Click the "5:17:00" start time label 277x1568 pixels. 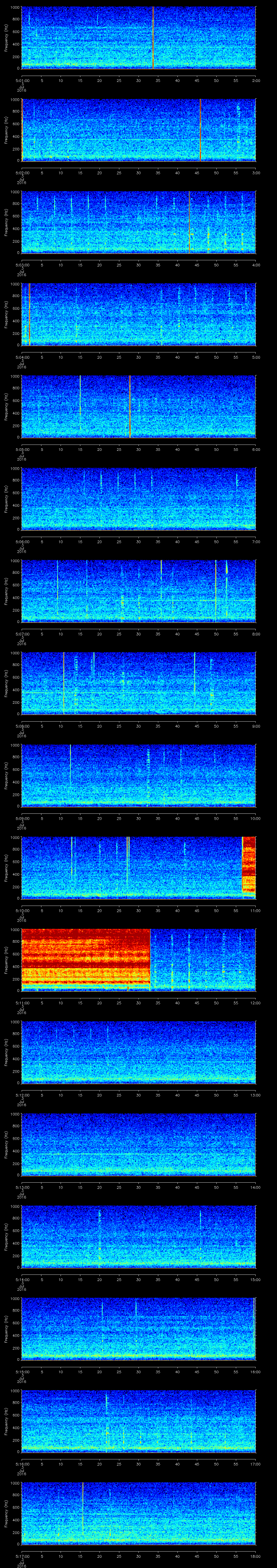coord(22,1556)
